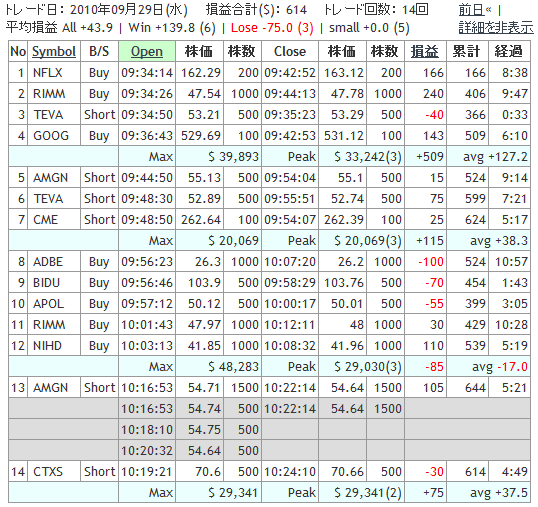Viewport: 538px width, 507px height.
Task: Click the -70 loss value for BIDU
Action: click(434, 283)
